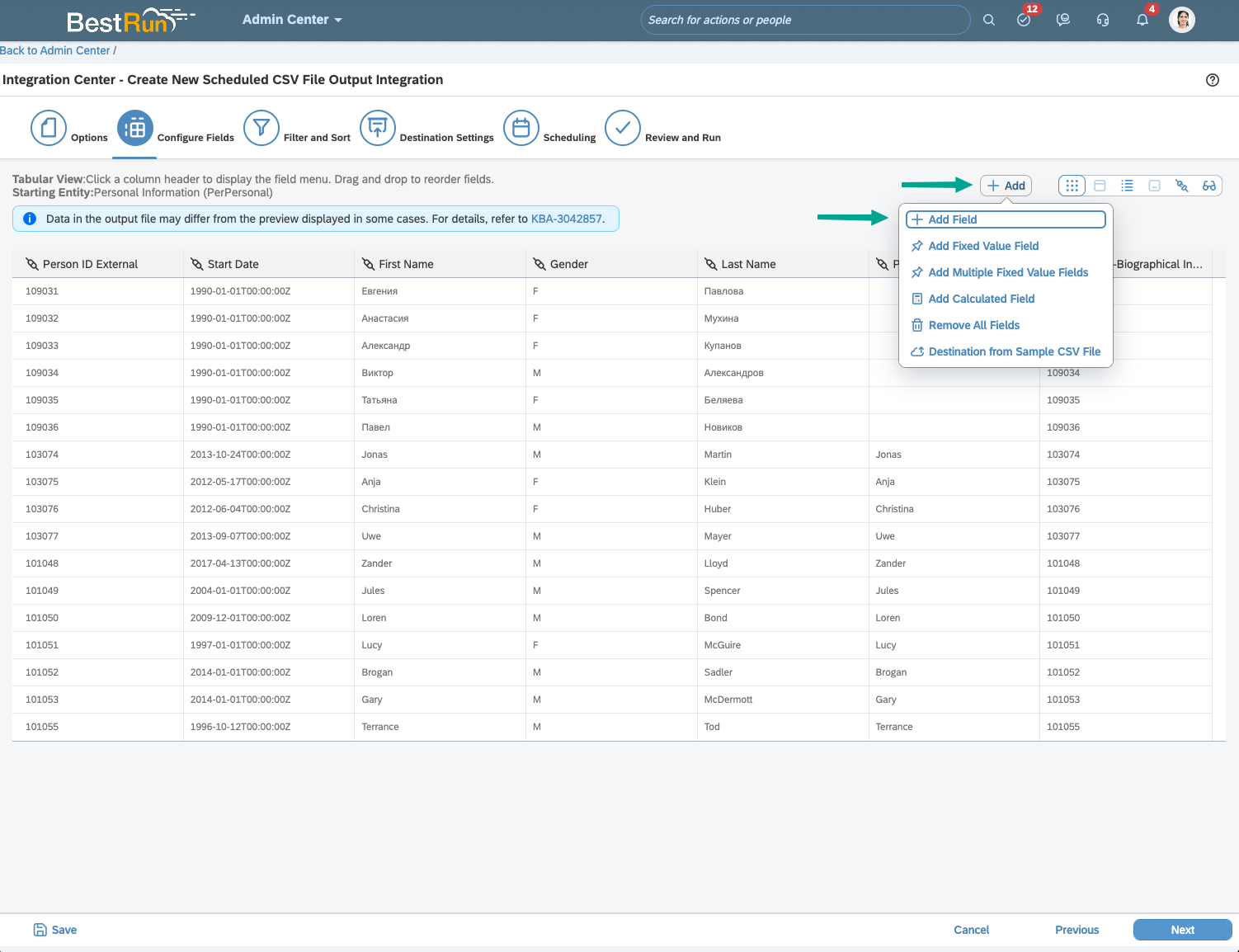
Task: Switch to the bulleted list view toggle
Action: tap(1127, 186)
